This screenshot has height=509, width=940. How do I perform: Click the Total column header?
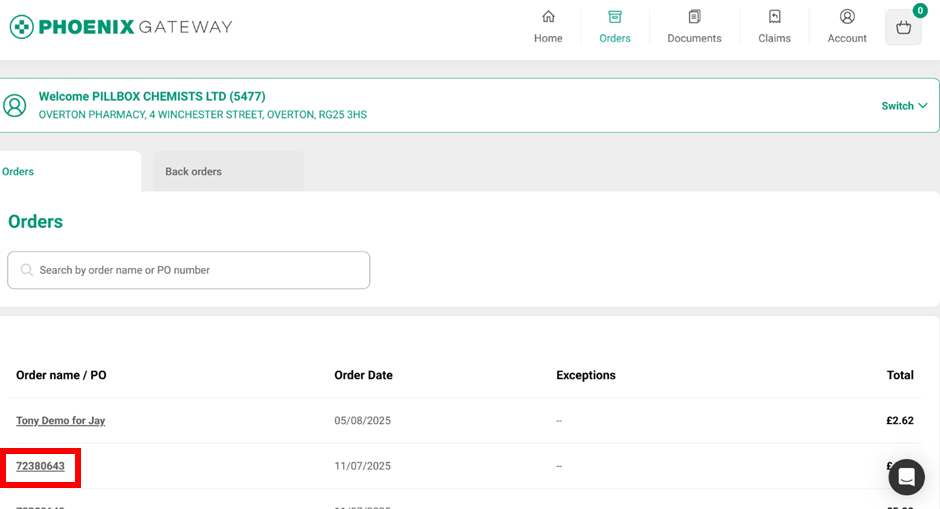coord(899,376)
